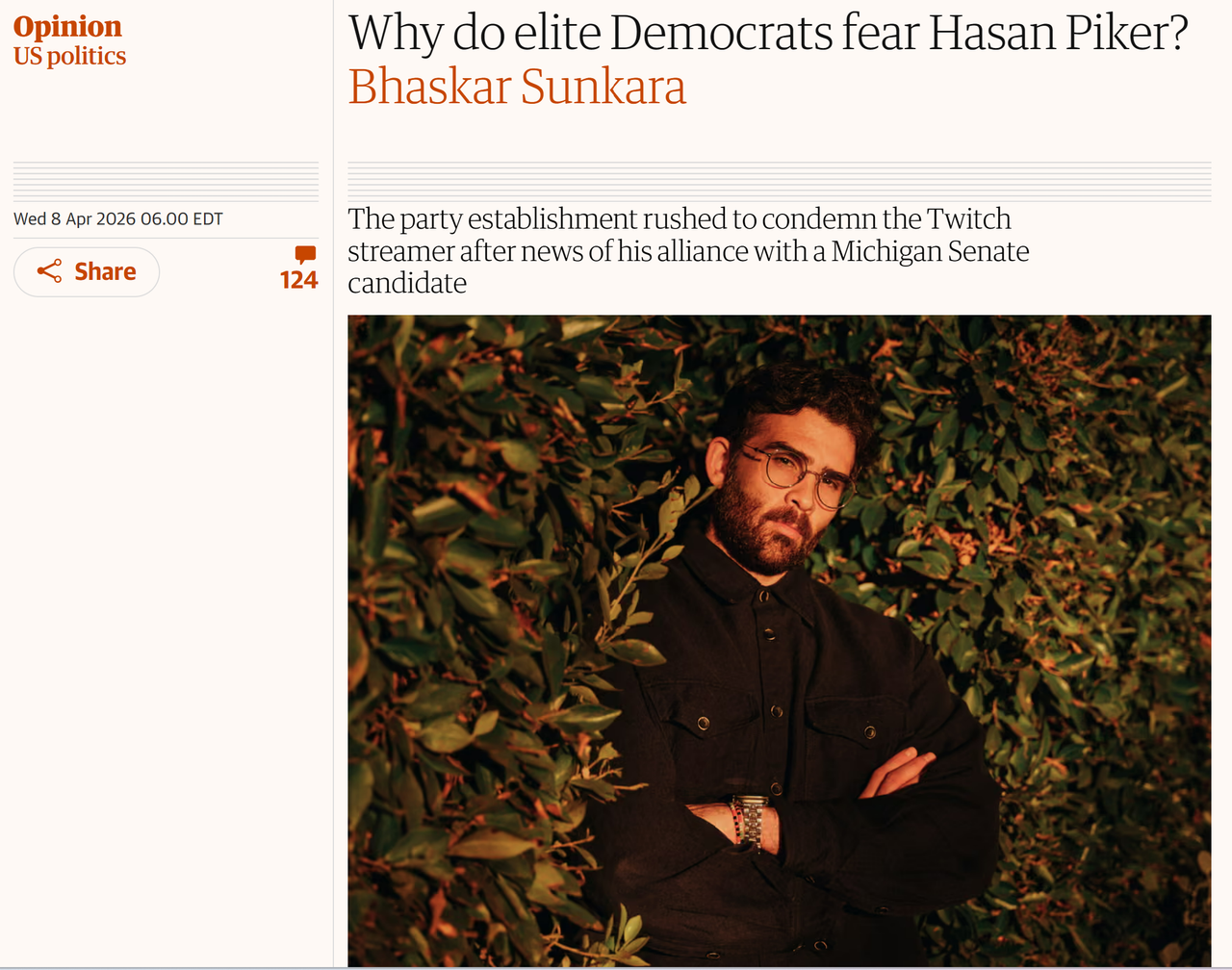
Task: Click the striped divider above the date
Action: tap(166, 181)
